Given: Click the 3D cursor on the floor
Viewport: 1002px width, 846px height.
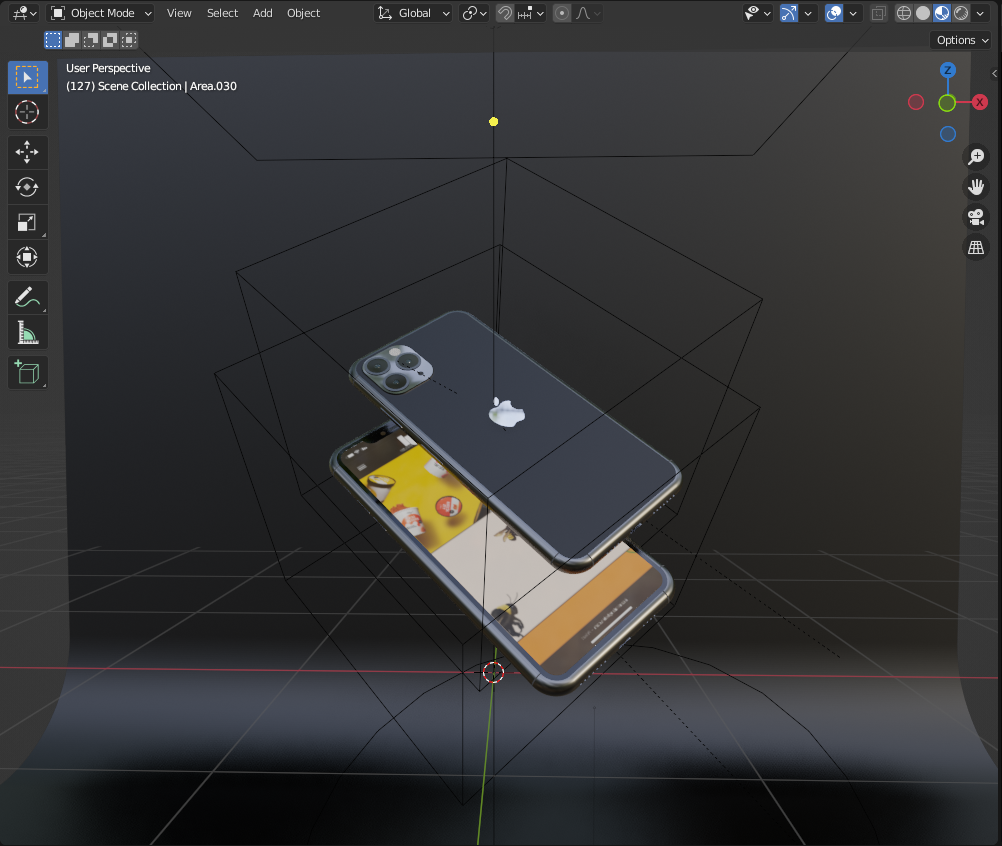Looking at the screenshot, I should point(493,672).
